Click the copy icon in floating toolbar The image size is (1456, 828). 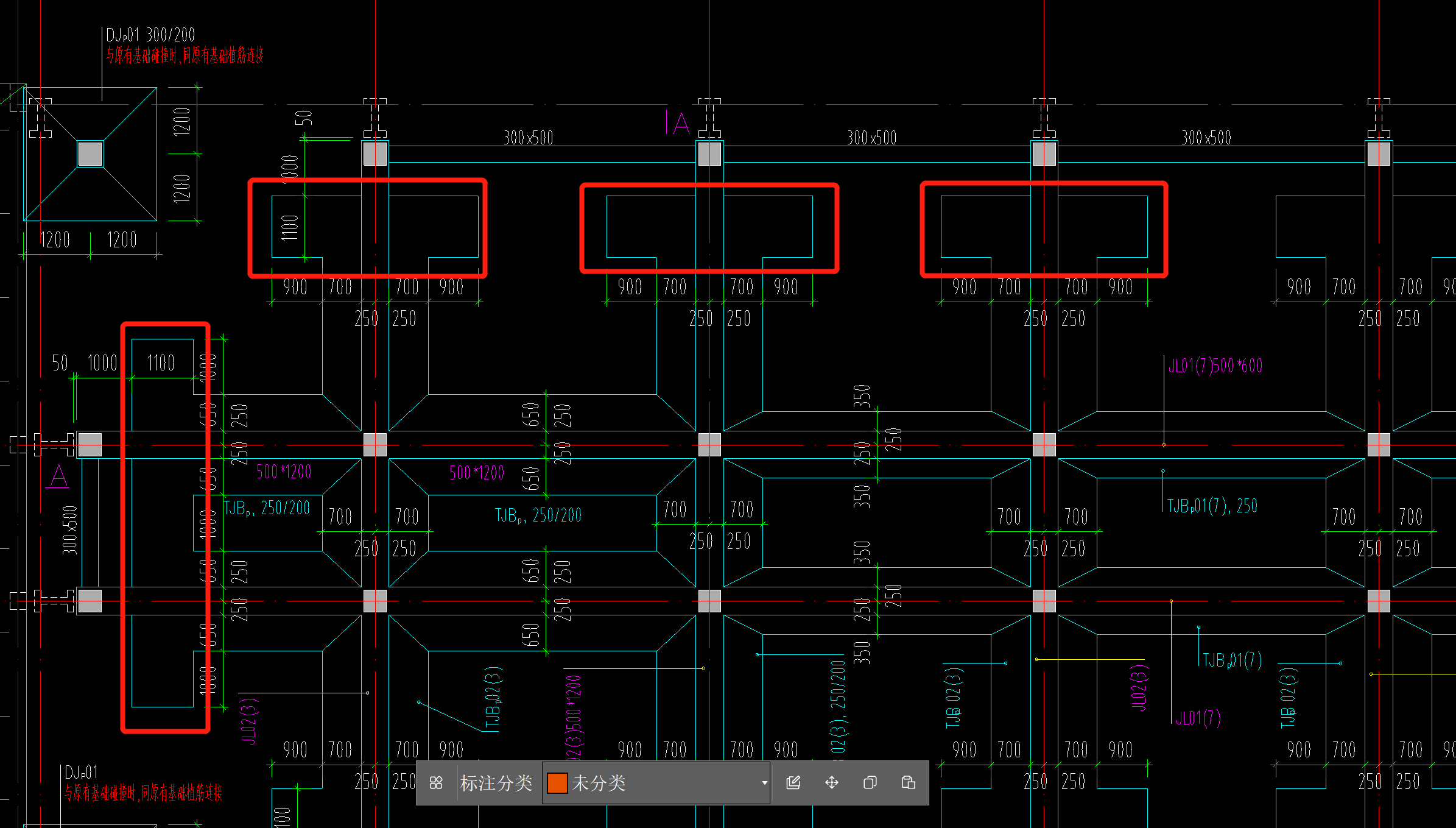point(870,783)
